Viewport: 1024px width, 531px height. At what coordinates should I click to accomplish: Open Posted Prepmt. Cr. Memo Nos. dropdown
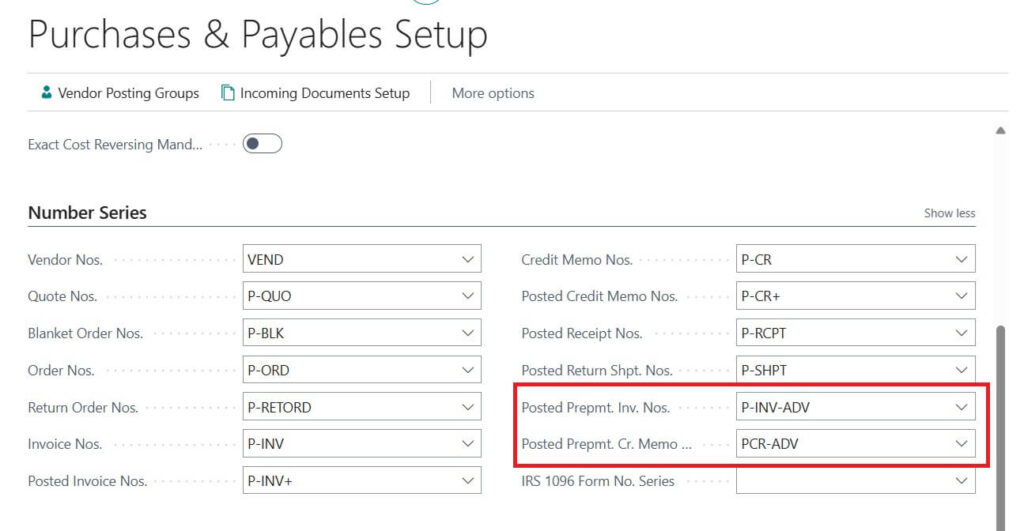point(961,444)
